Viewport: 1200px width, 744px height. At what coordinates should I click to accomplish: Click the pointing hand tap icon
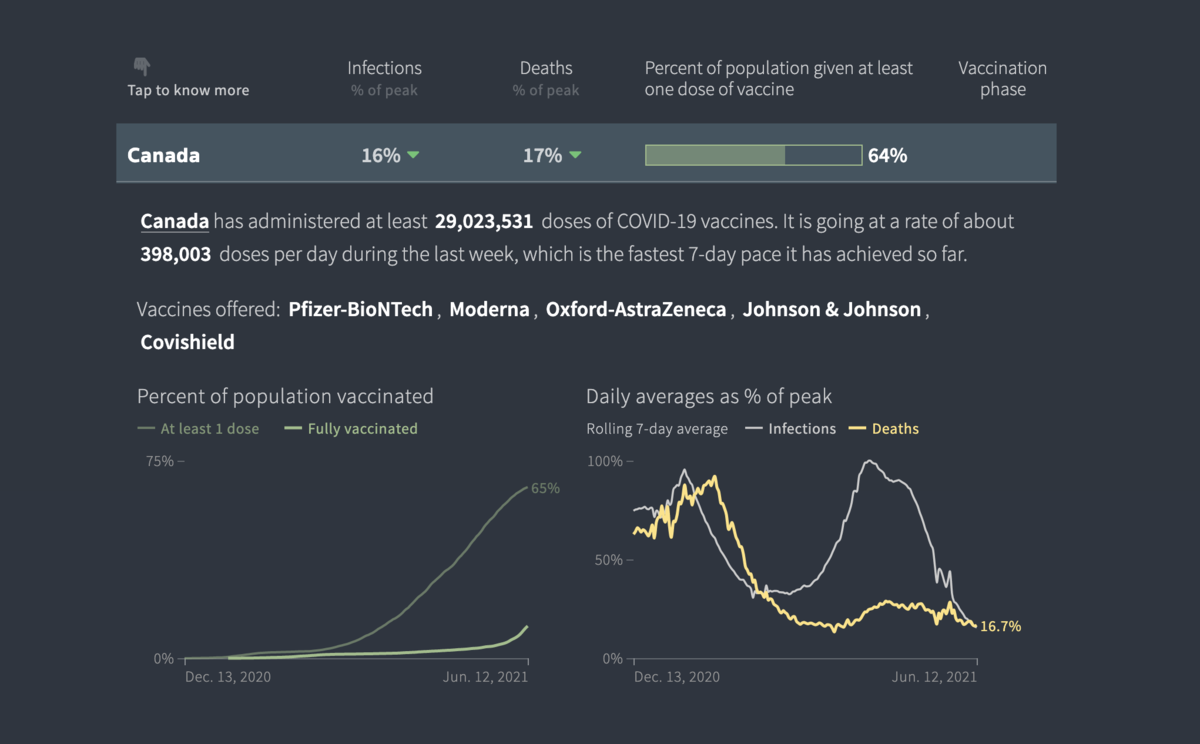(x=142, y=67)
